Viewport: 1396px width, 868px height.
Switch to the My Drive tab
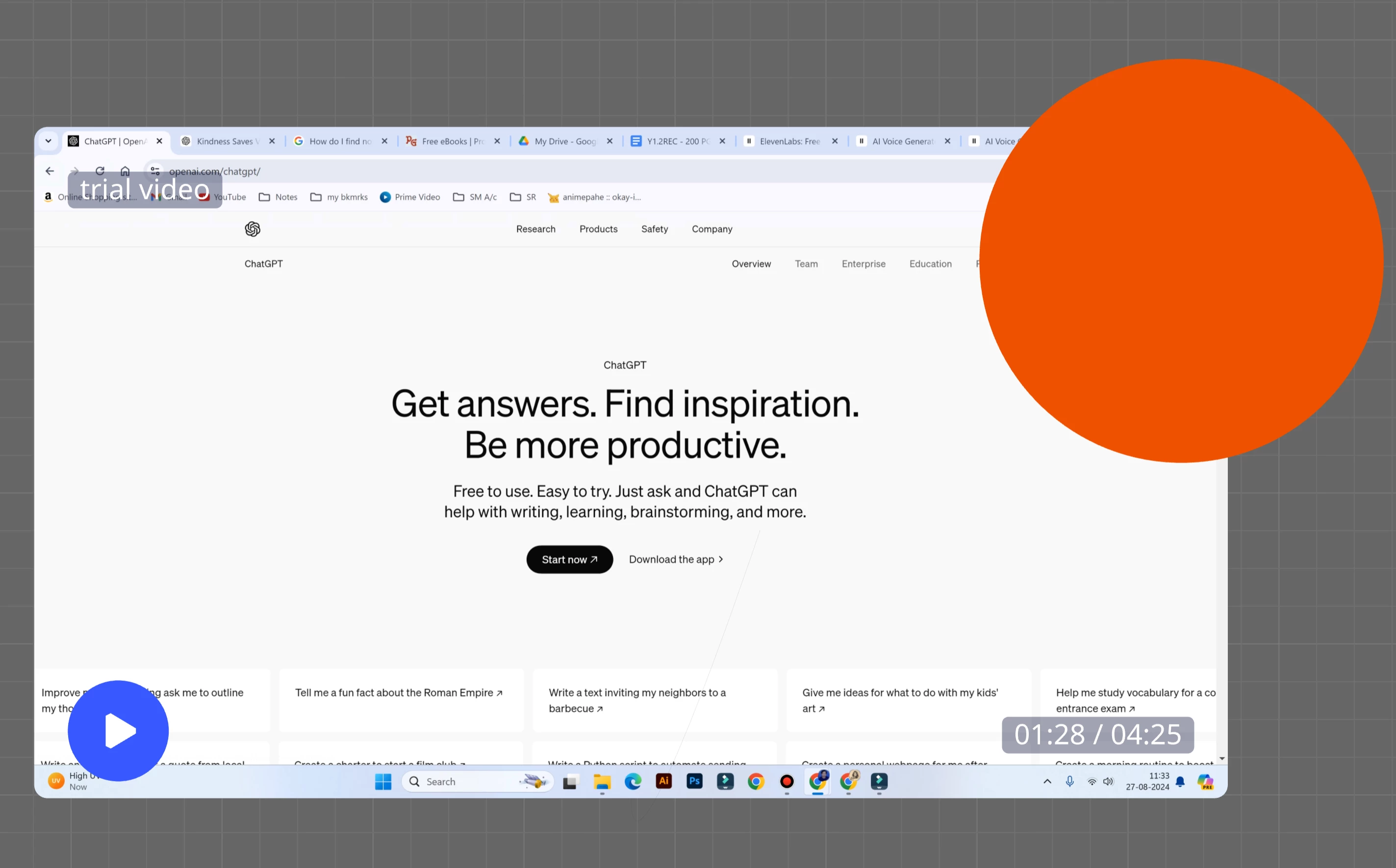pos(564,141)
